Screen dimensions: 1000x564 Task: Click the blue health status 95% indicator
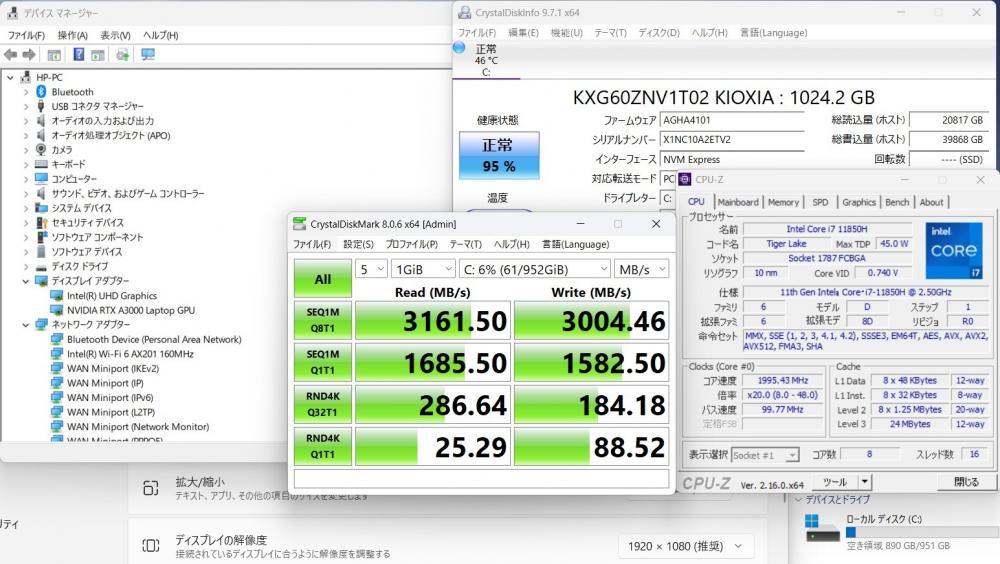498,157
